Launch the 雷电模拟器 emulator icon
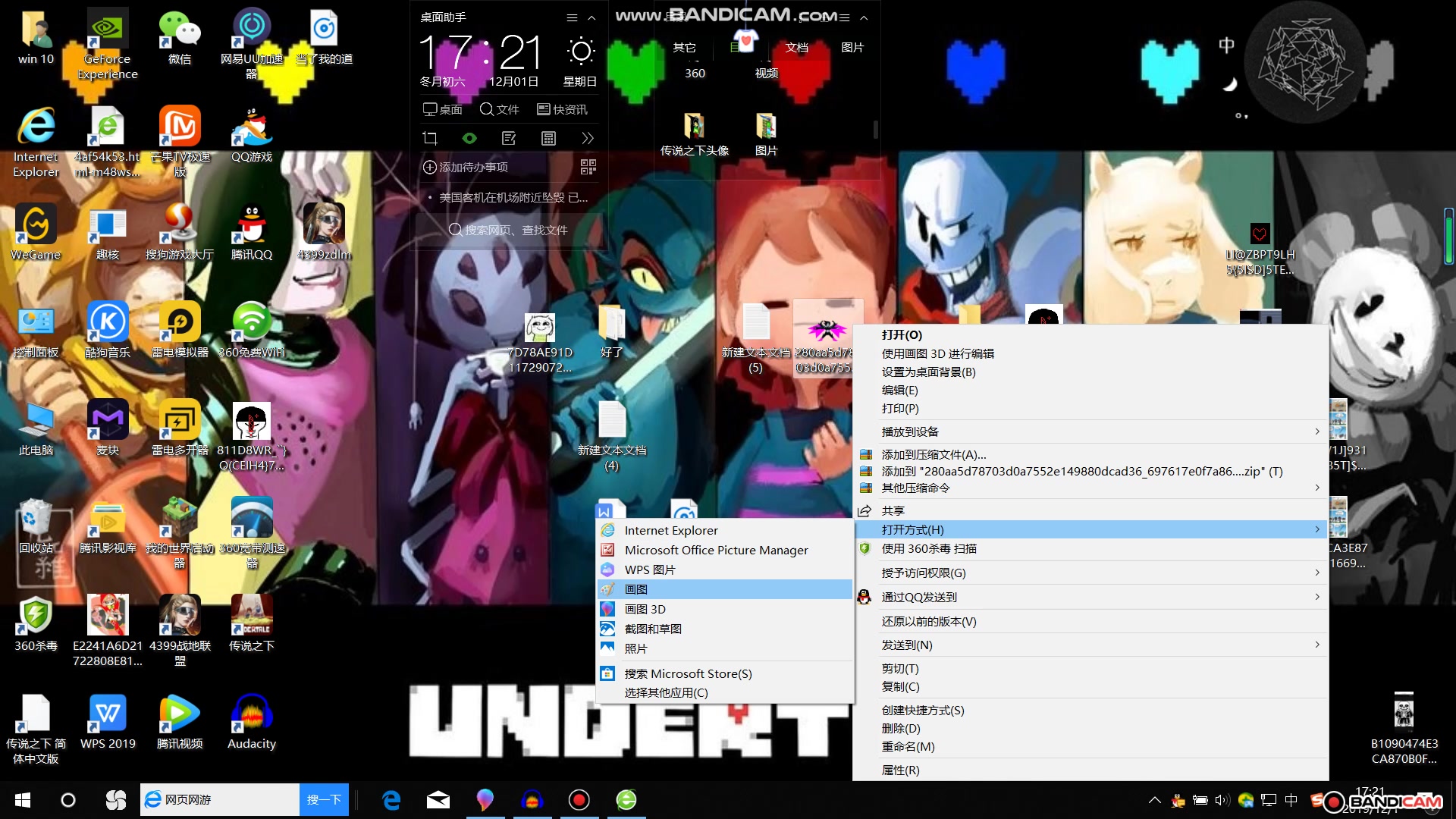The height and width of the screenshot is (819, 1456). pyautogui.click(x=180, y=330)
